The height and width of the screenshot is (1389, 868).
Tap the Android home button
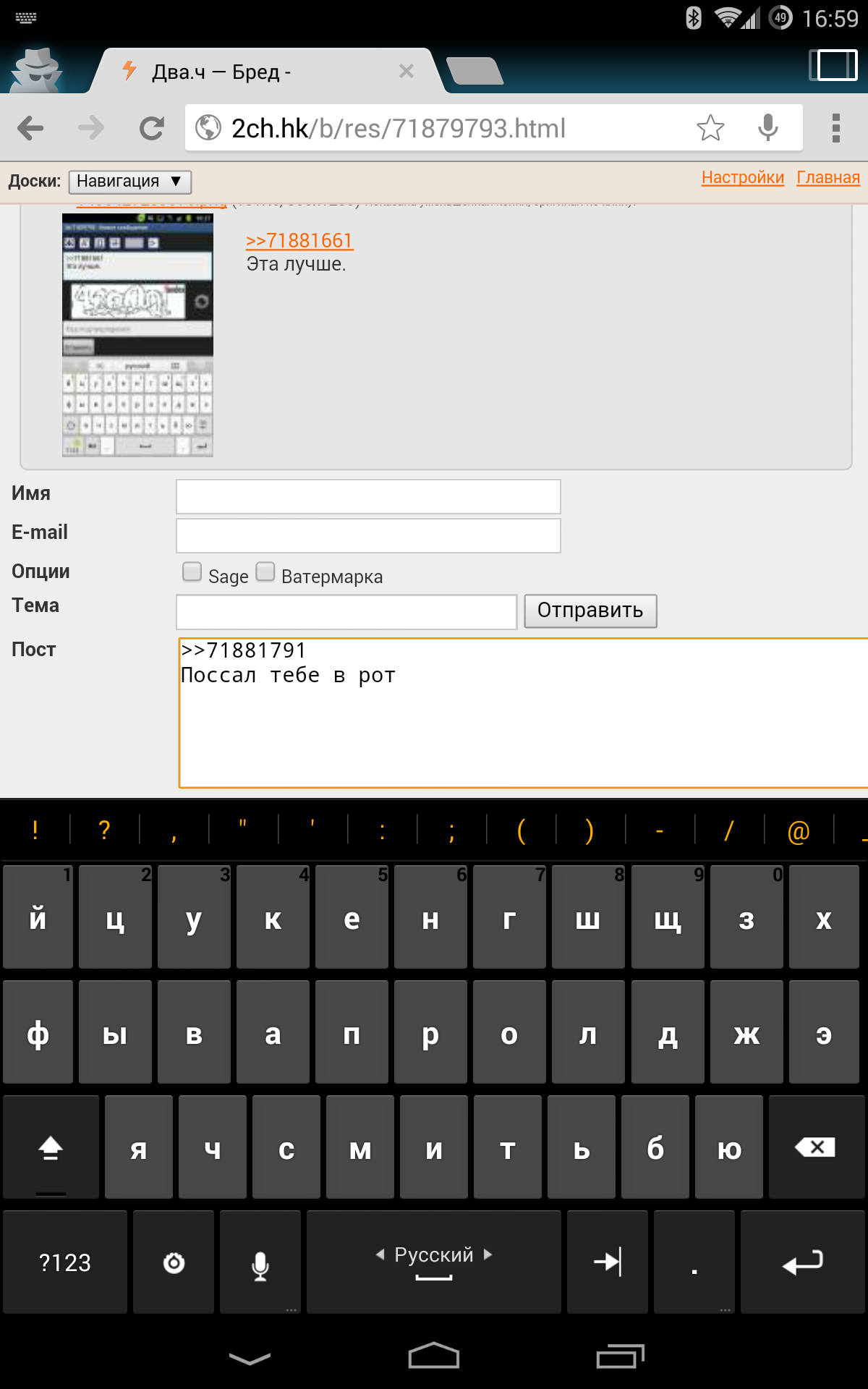[x=434, y=1356]
